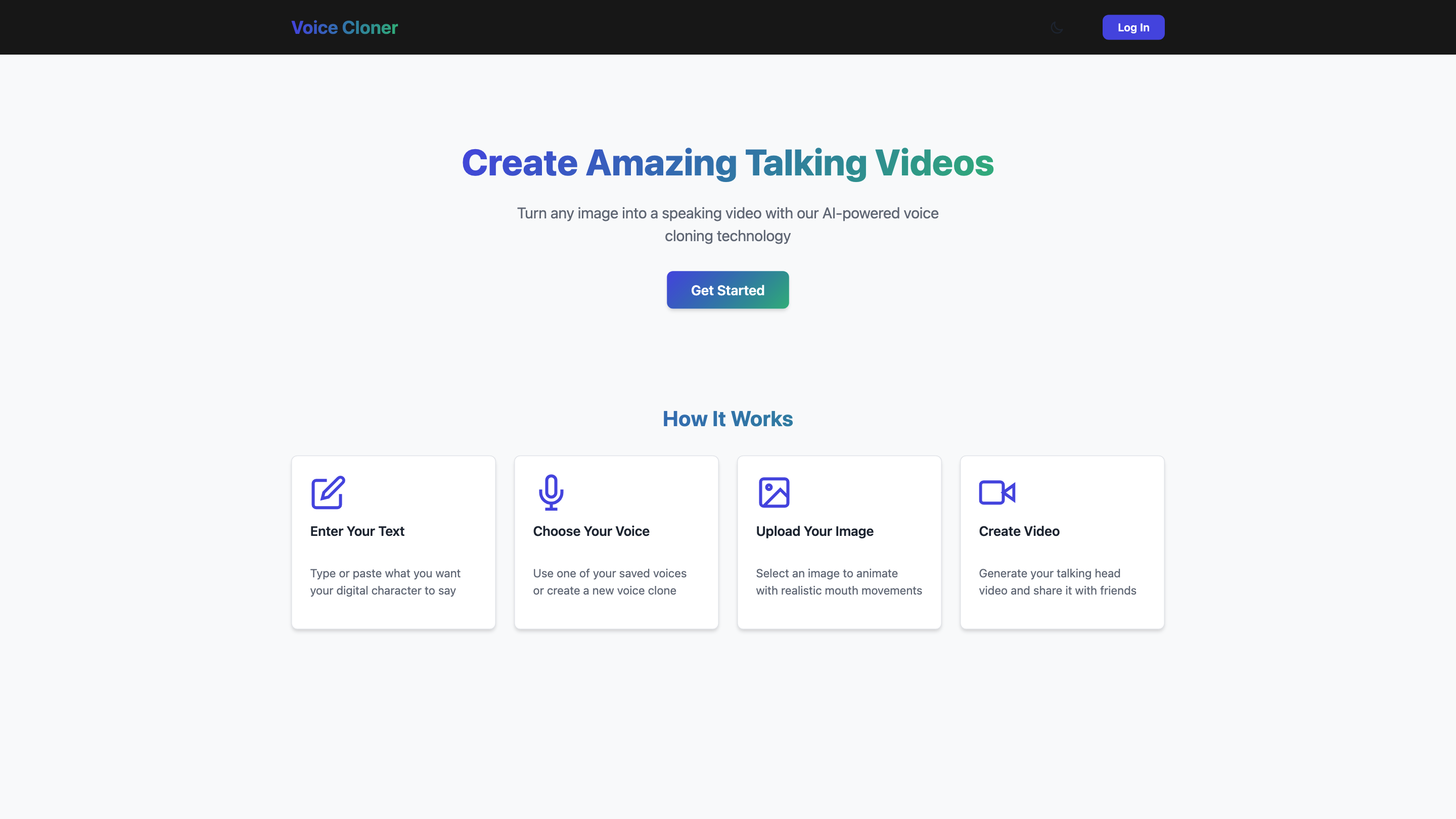Click the How It Works heading
Screen dimensions: 1456x819
point(727,419)
